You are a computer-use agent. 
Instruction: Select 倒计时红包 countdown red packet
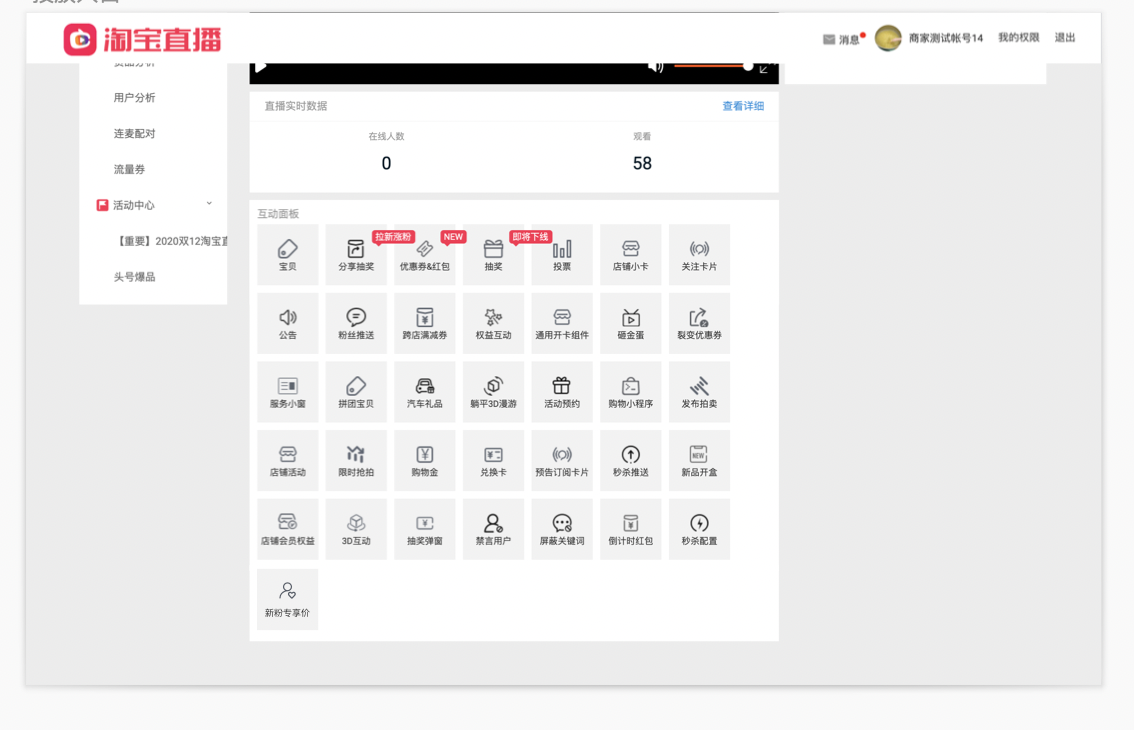(x=631, y=529)
